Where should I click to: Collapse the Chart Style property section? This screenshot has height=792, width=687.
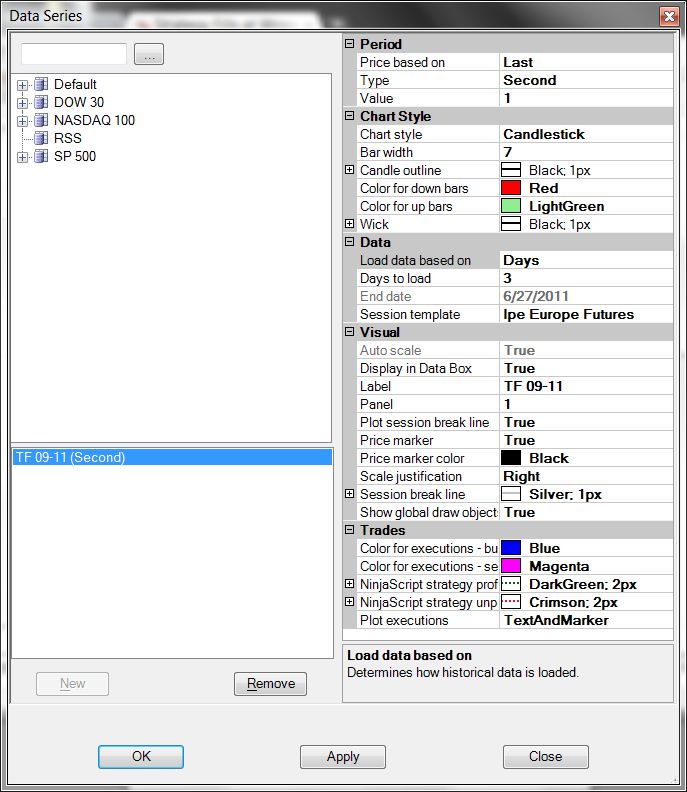[x=349, y=116]
